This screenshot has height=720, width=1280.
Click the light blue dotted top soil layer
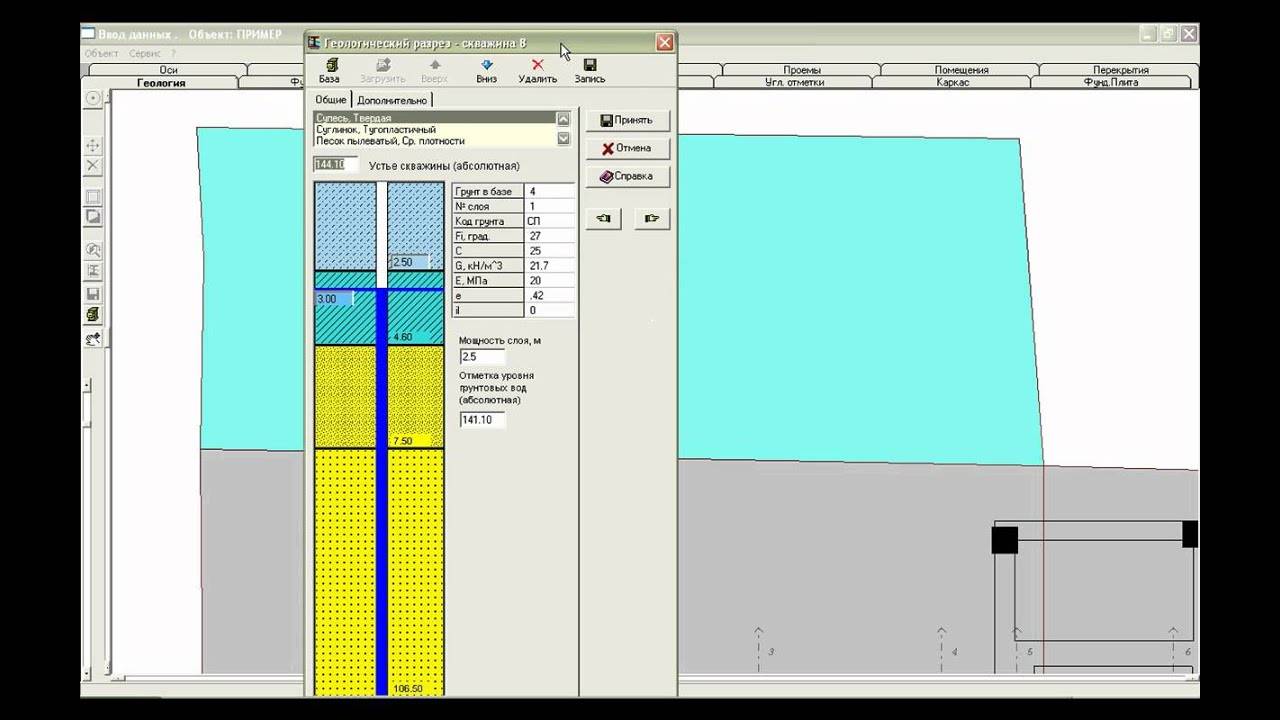[345, 226]
